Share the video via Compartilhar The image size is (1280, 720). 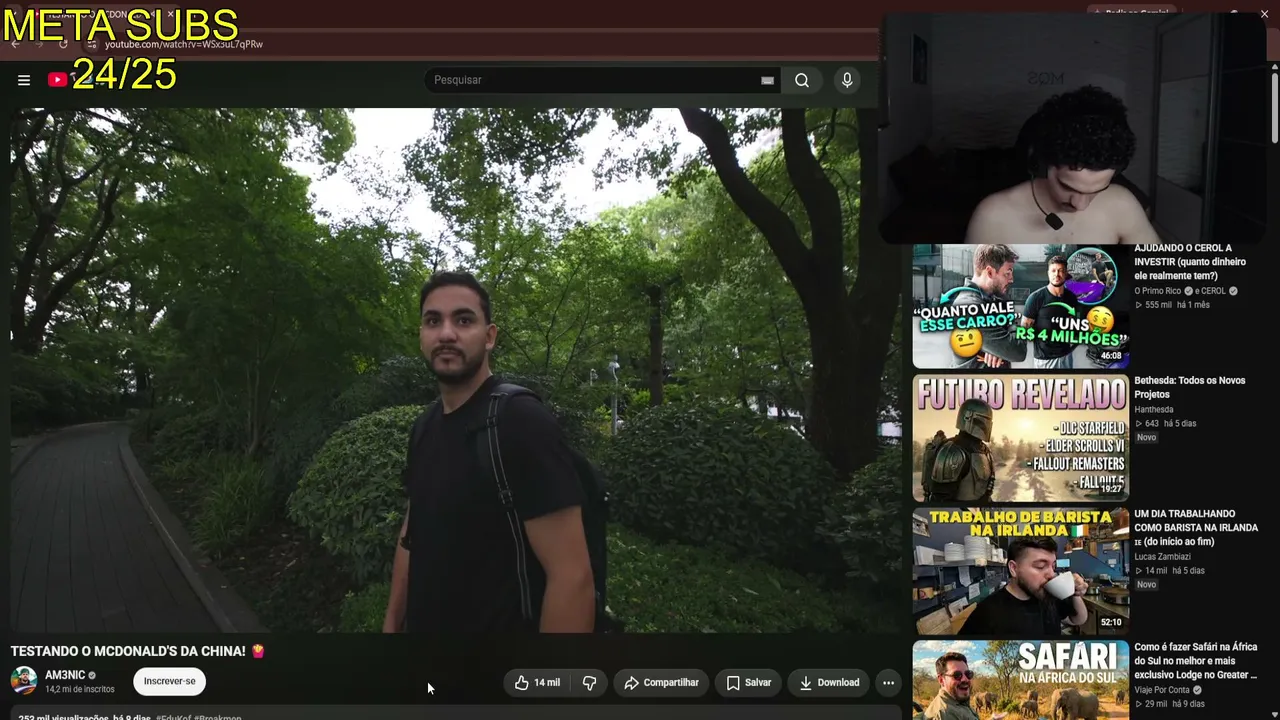pyautogui.click(x=661, y=683)
